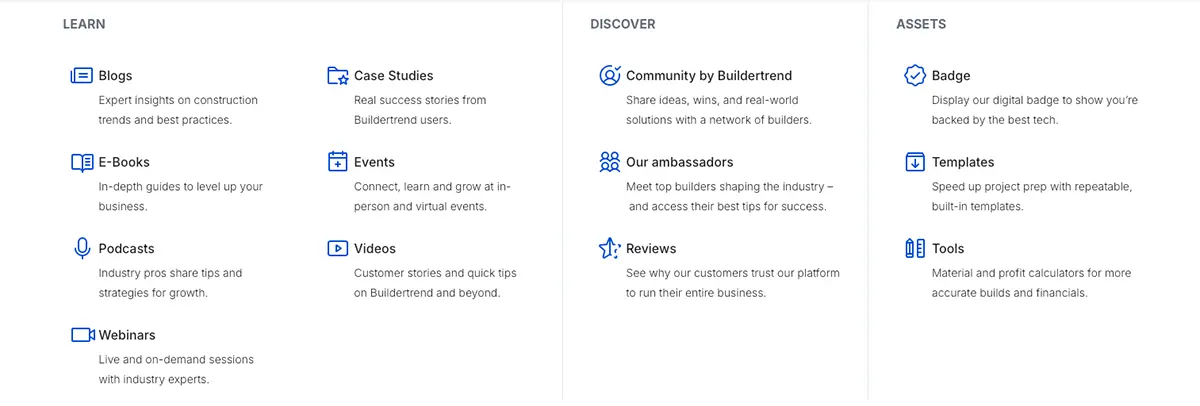This screenshot has height=406, width=1200.
Task: Open the Templates link
Action: point(962,162)
